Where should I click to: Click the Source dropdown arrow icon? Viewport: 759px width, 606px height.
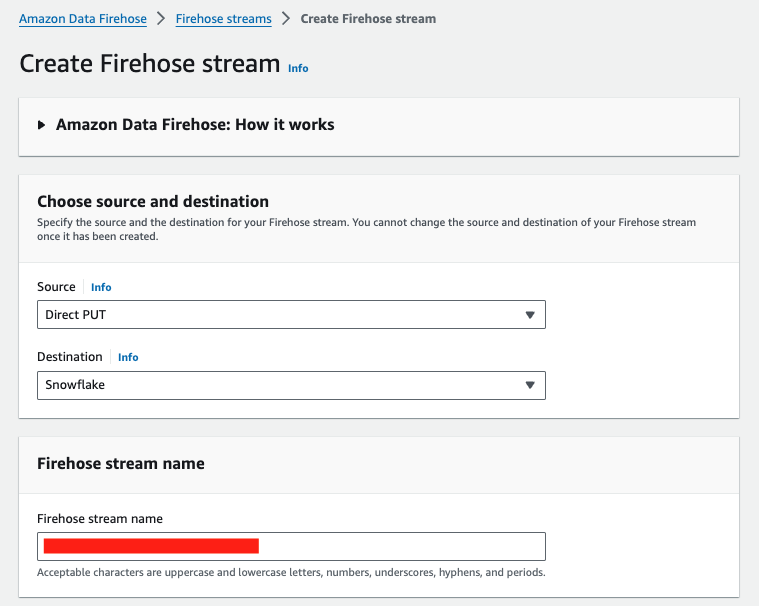530,315
